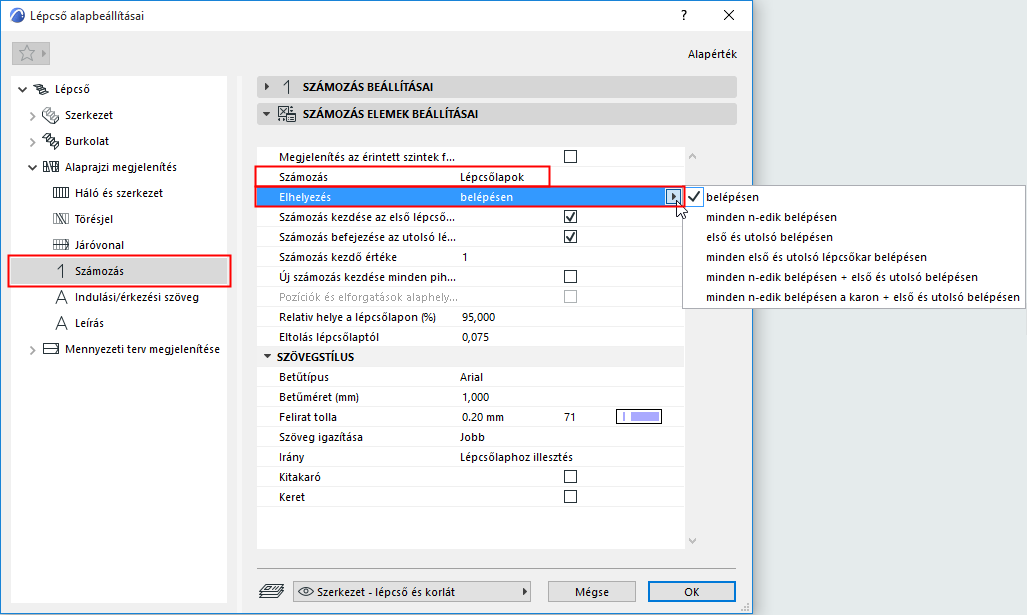Image resolution: width=1027 pixels, height=615 pixels.
Task: Click the Alaprajzi megjelenítés icon
Action: (x=50, y=167)
